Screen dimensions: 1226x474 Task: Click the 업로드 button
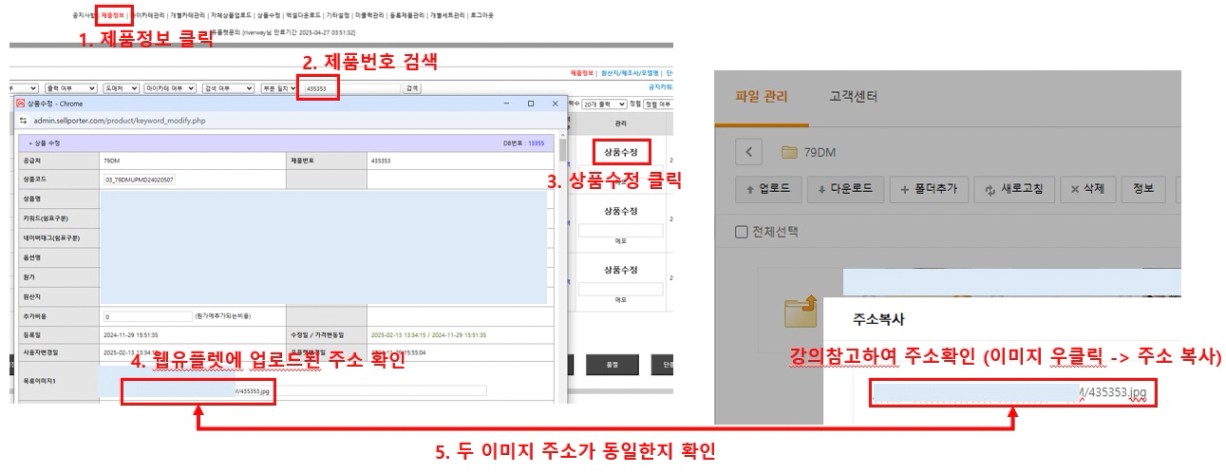click(768, 189)
